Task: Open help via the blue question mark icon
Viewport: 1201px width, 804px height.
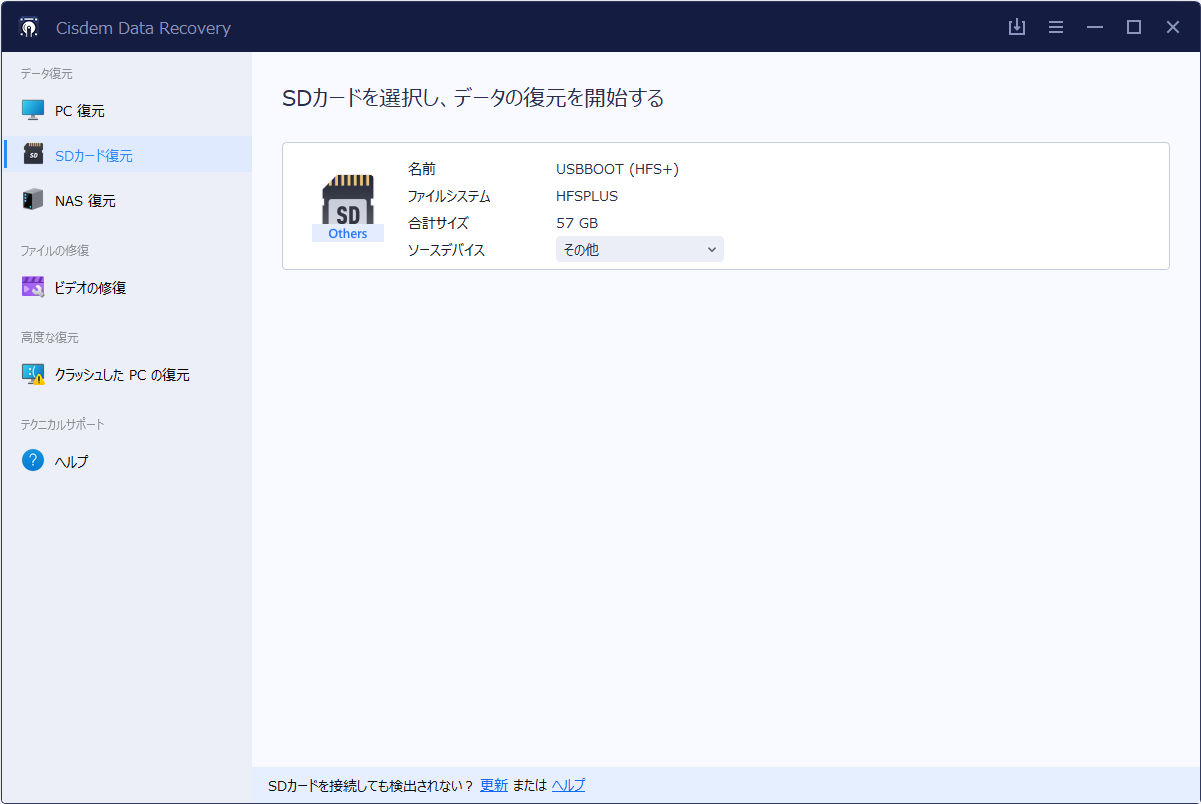Action: pos(33,461)
